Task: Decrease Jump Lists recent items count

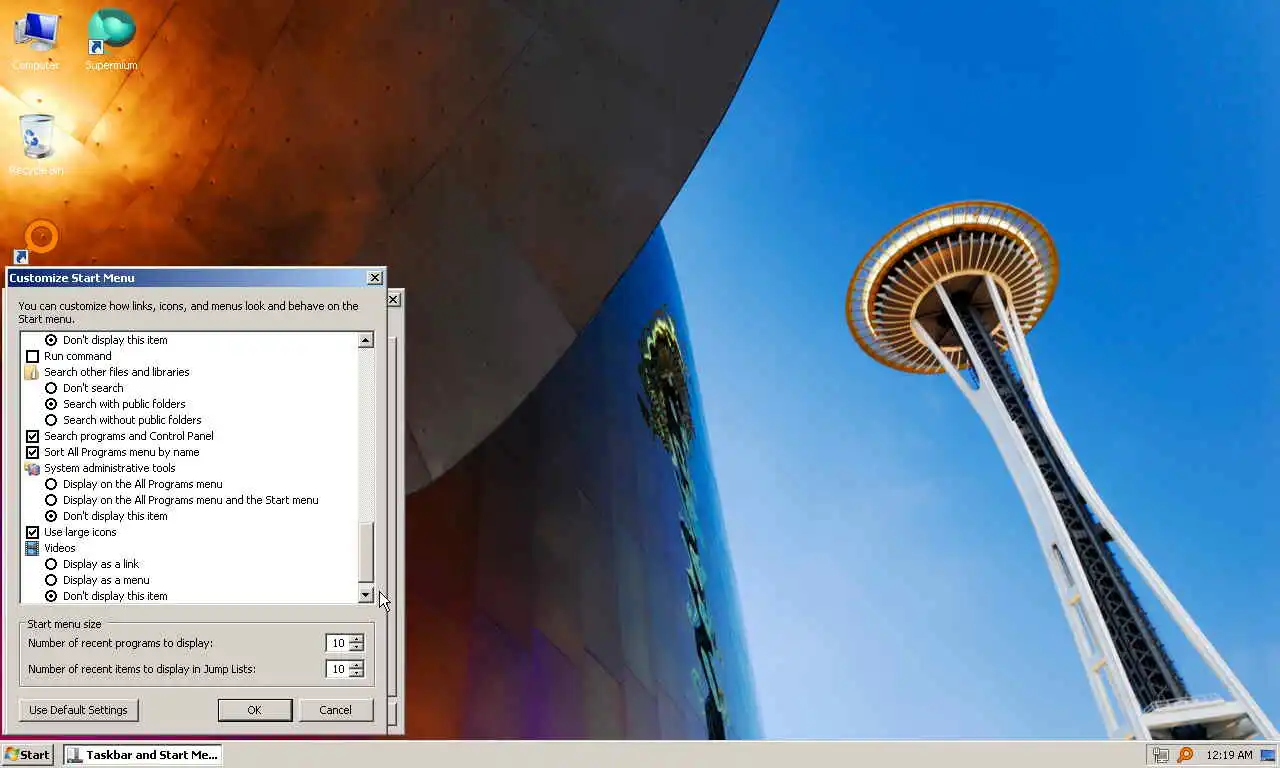Action: click(x=356, y=674)
